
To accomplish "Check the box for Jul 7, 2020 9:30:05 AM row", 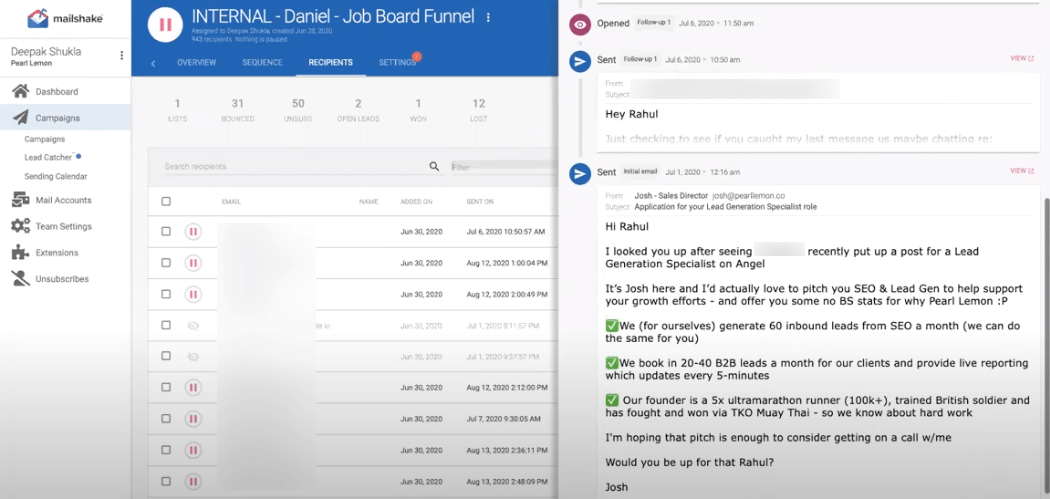I will click(x=166, y=419).
